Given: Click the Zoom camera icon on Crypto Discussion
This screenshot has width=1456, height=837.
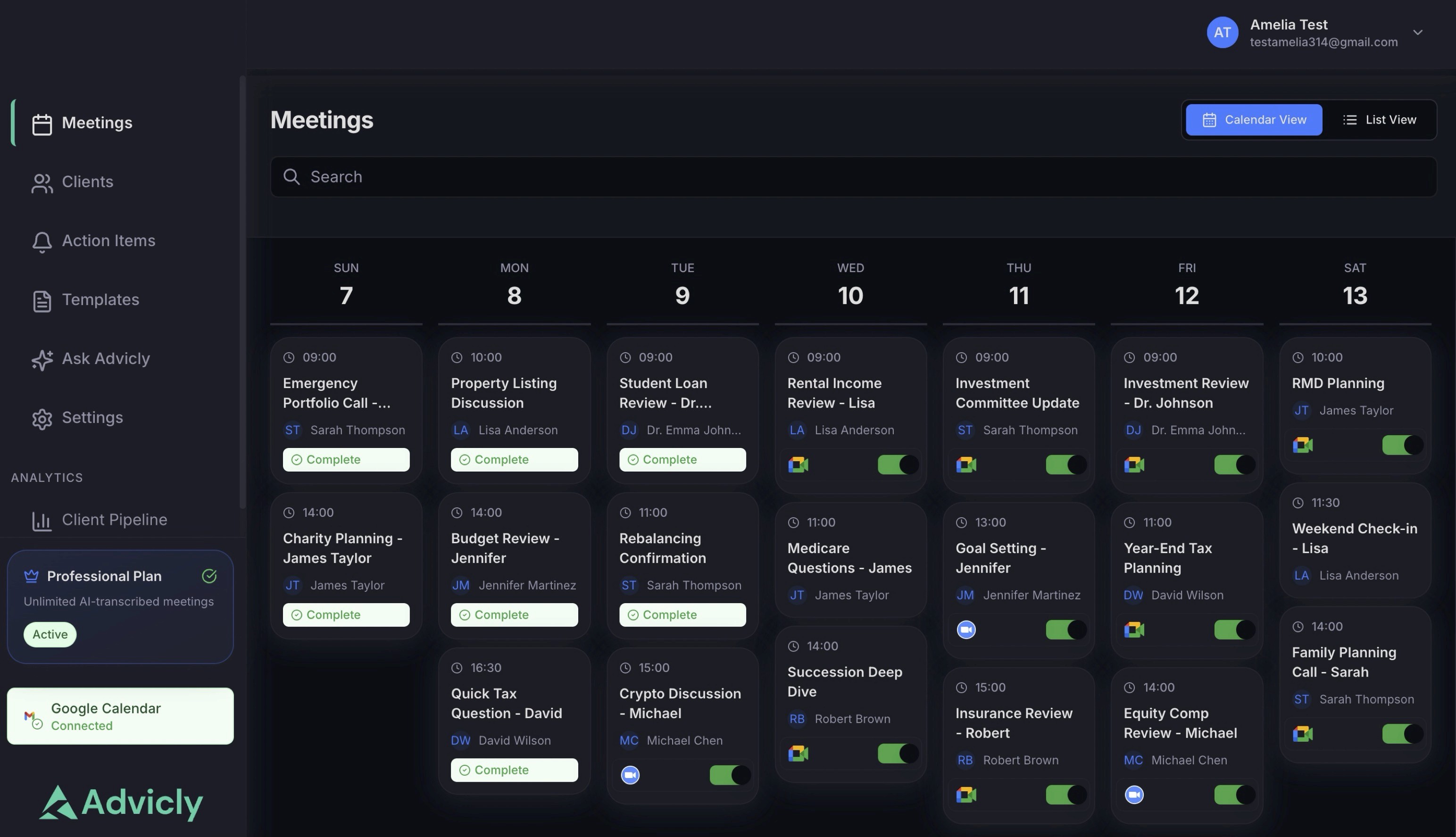Looking at the screenshot, I should pyautogui.click(x=630, y=774).
